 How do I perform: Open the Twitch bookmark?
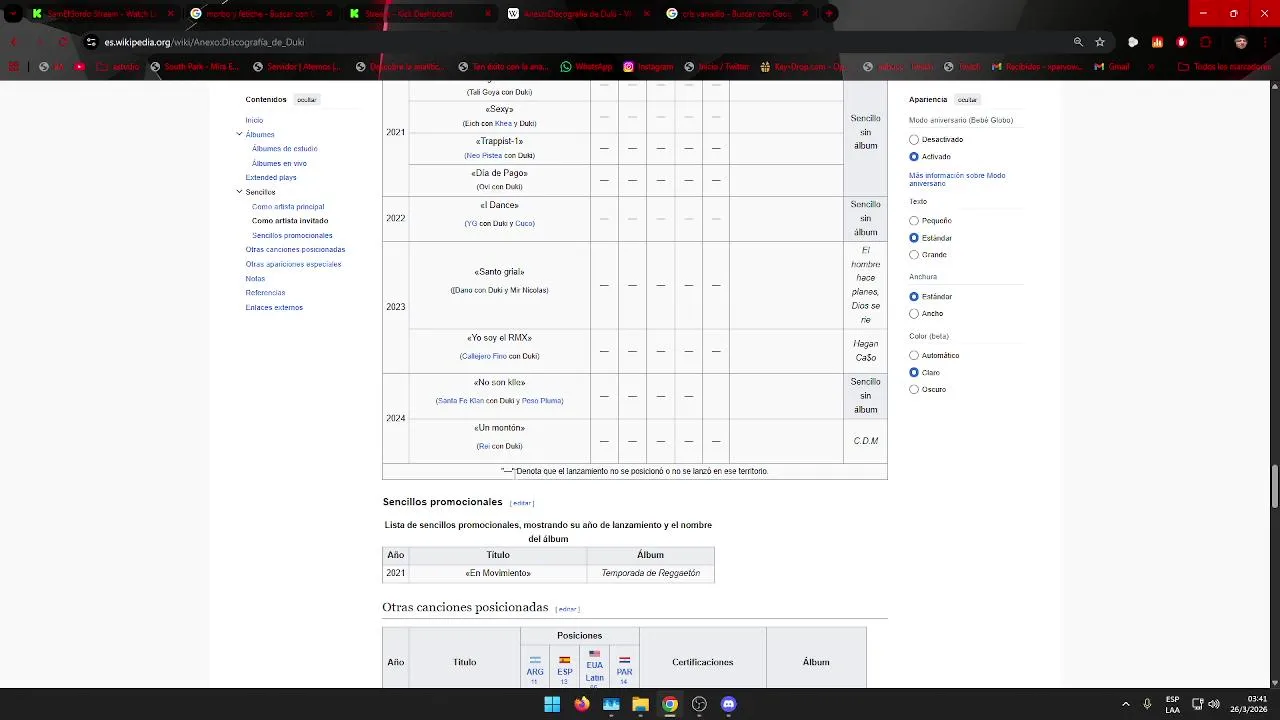pos(960,67)
